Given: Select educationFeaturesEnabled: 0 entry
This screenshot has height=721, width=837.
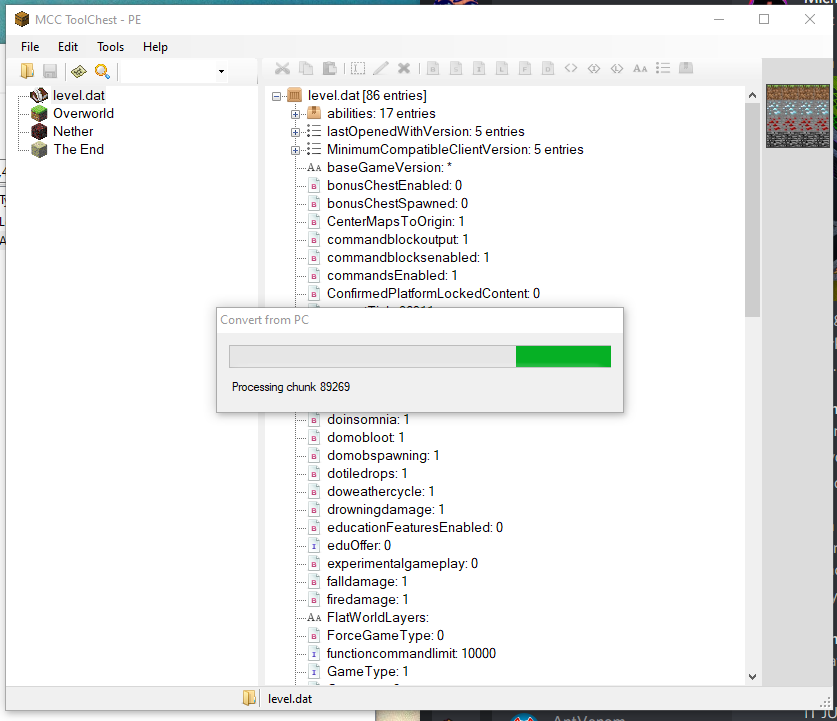Looking at the screenshot, I should [415, 528].
